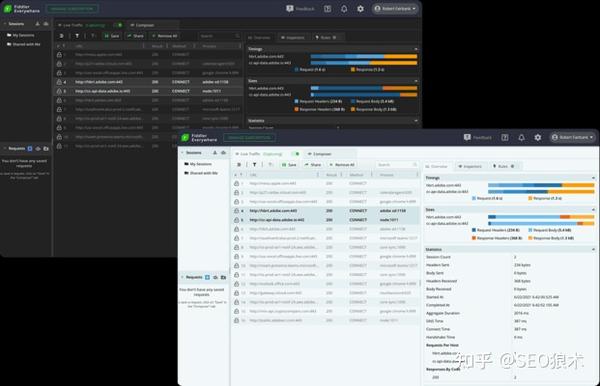Toggle Live Traffic capturing switch in light window

coord(295,154)
